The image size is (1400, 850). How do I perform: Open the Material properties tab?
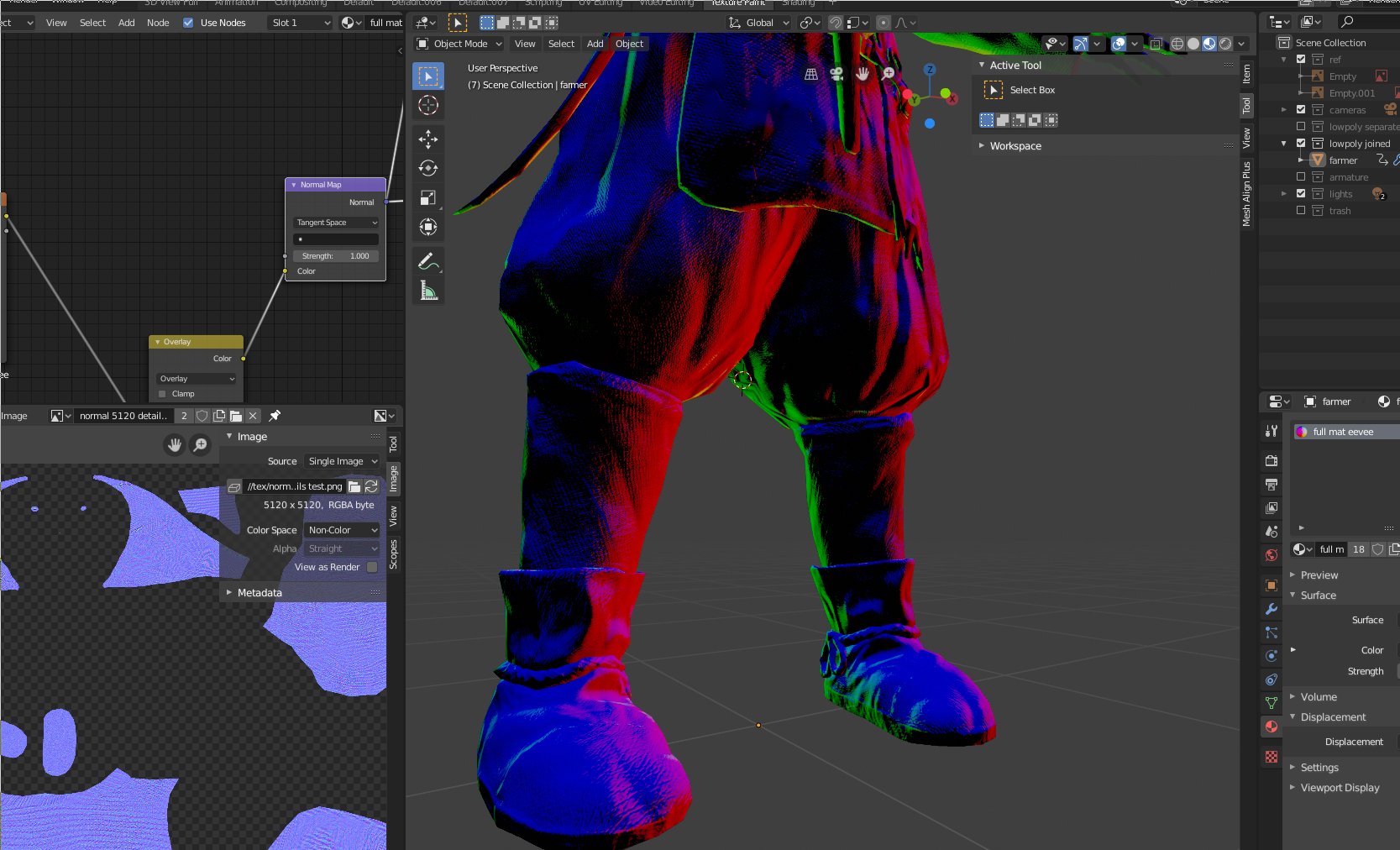[x=1272, y=727]
